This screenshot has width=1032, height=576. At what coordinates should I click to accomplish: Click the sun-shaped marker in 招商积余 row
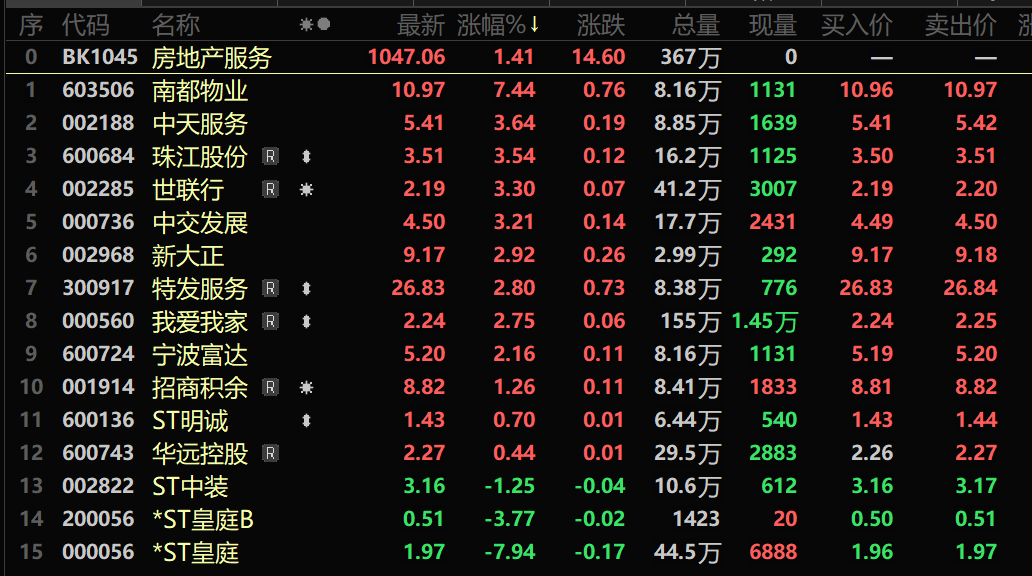click(306, 387)
